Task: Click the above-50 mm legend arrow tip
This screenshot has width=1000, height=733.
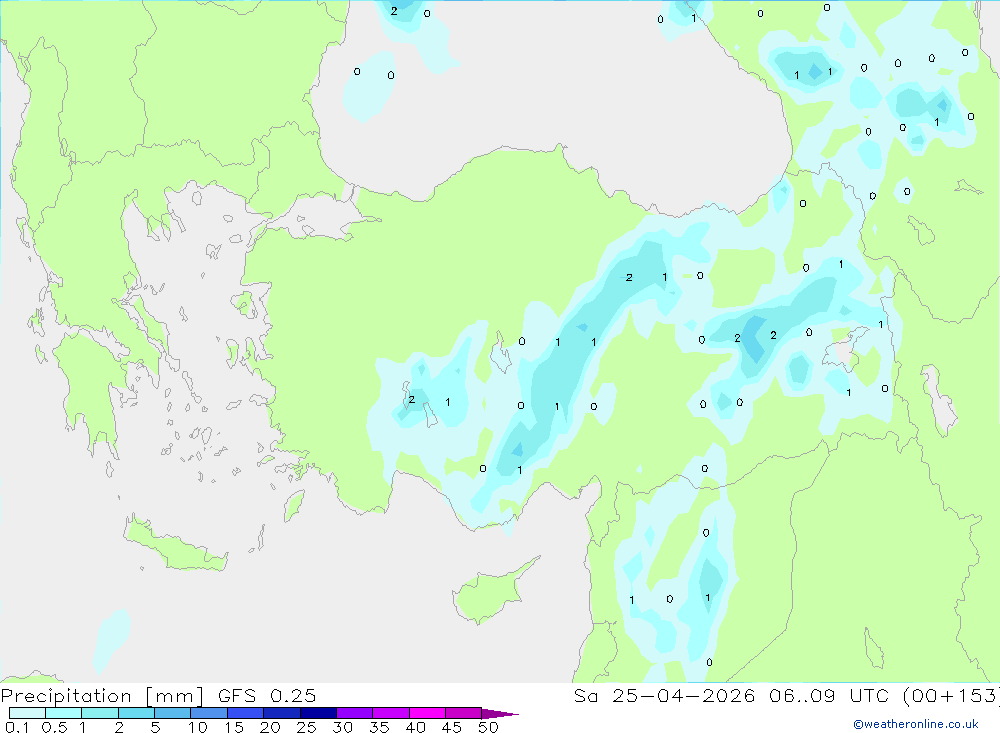Action: (x=500, y=714)
